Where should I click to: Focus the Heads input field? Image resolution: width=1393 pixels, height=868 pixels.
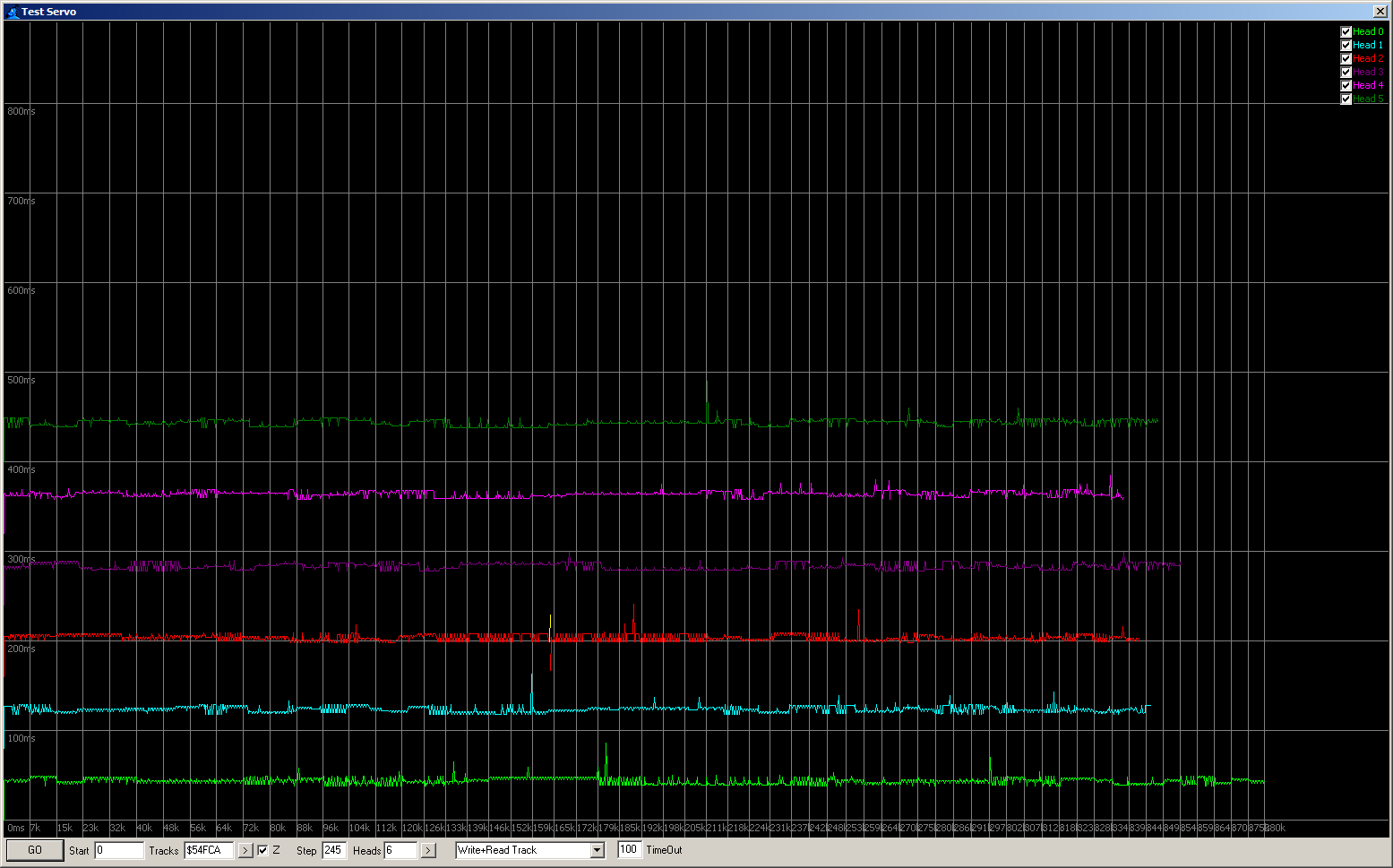click(401, 850)
